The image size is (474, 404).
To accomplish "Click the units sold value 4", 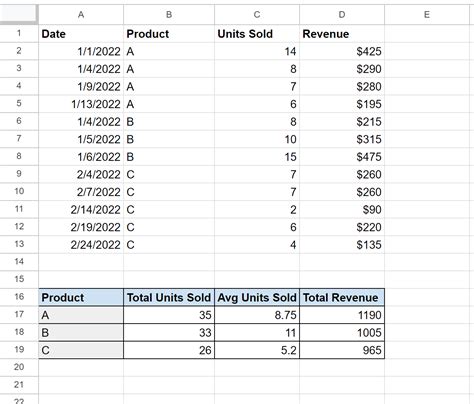I will pyautogui.click(x=257, y=245).
